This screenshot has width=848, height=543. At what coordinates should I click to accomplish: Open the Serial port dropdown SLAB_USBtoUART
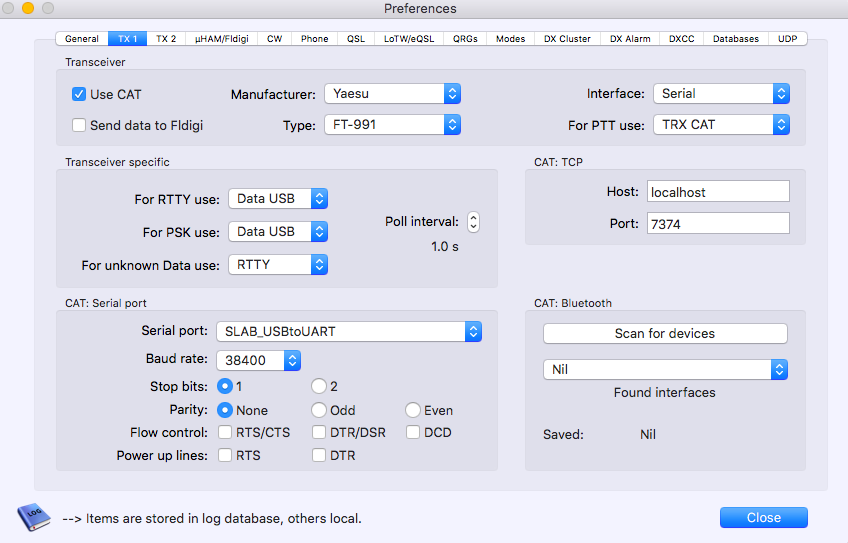pos(349,332)
